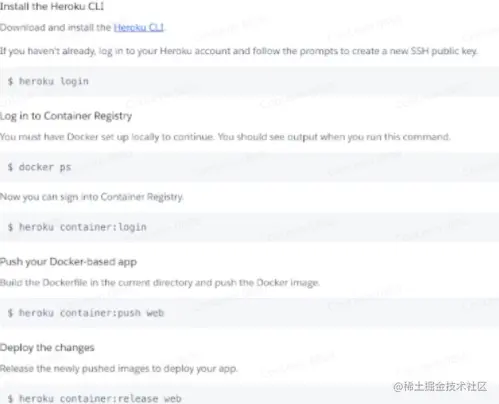
Task: Click the dollar prompt before 'heroku login'
Action: click(x=10, y=81)
